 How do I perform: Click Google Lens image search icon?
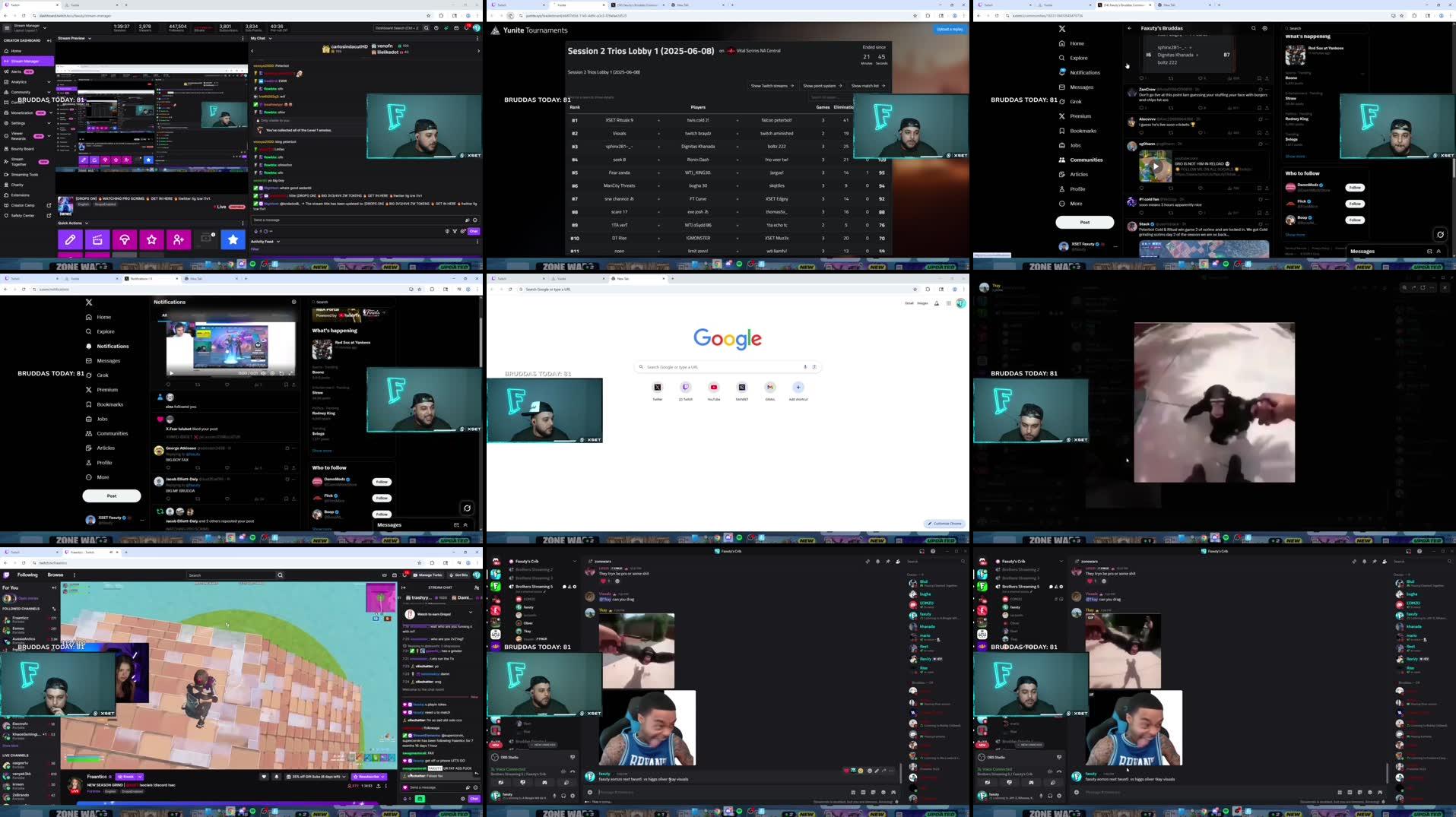[x=814, y=367]
